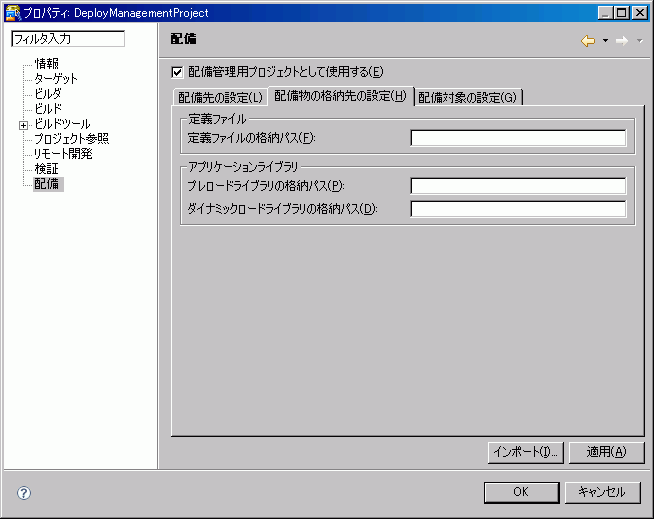Maximize the properties window

point(621,13)
